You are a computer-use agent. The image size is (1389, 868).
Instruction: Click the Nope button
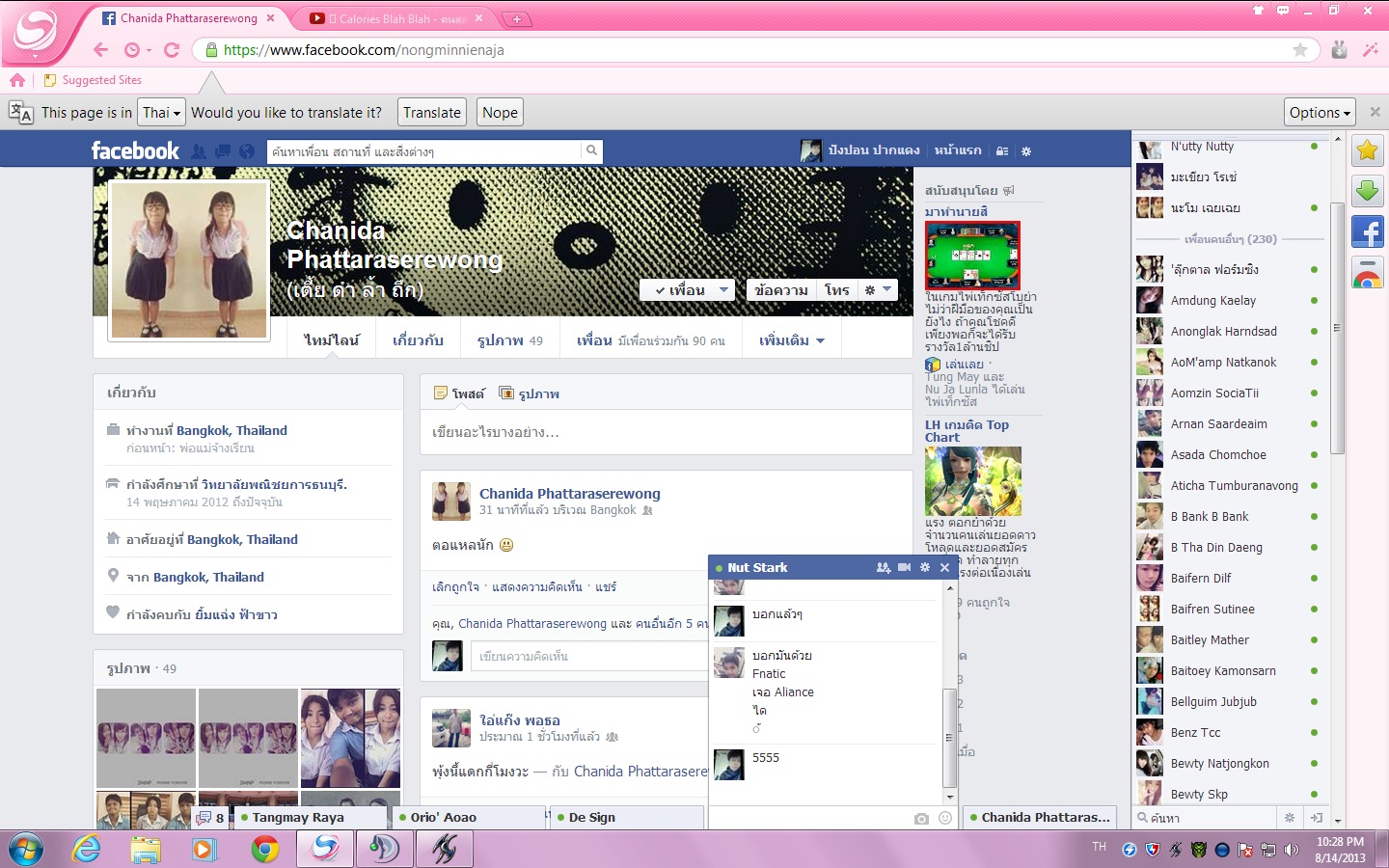(500, 112)
